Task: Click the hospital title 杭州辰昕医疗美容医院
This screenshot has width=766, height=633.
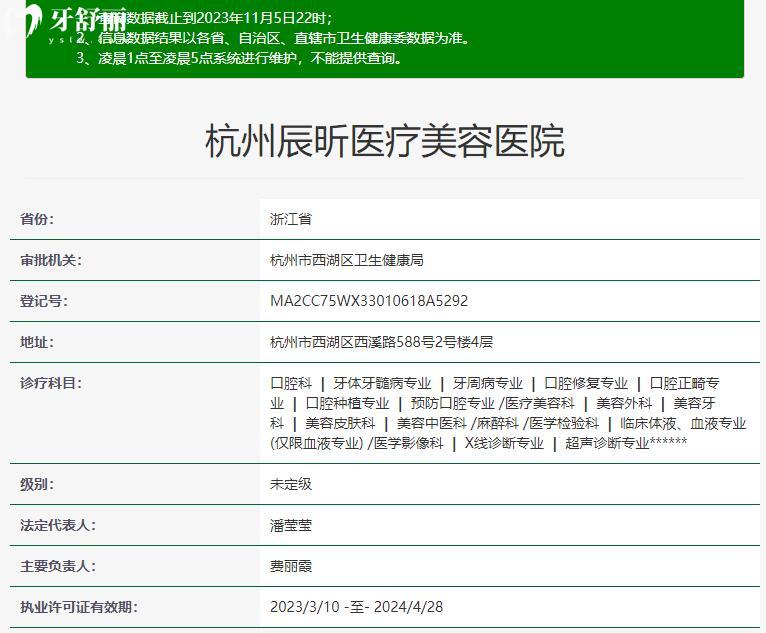Action: (x=385, y=141)
